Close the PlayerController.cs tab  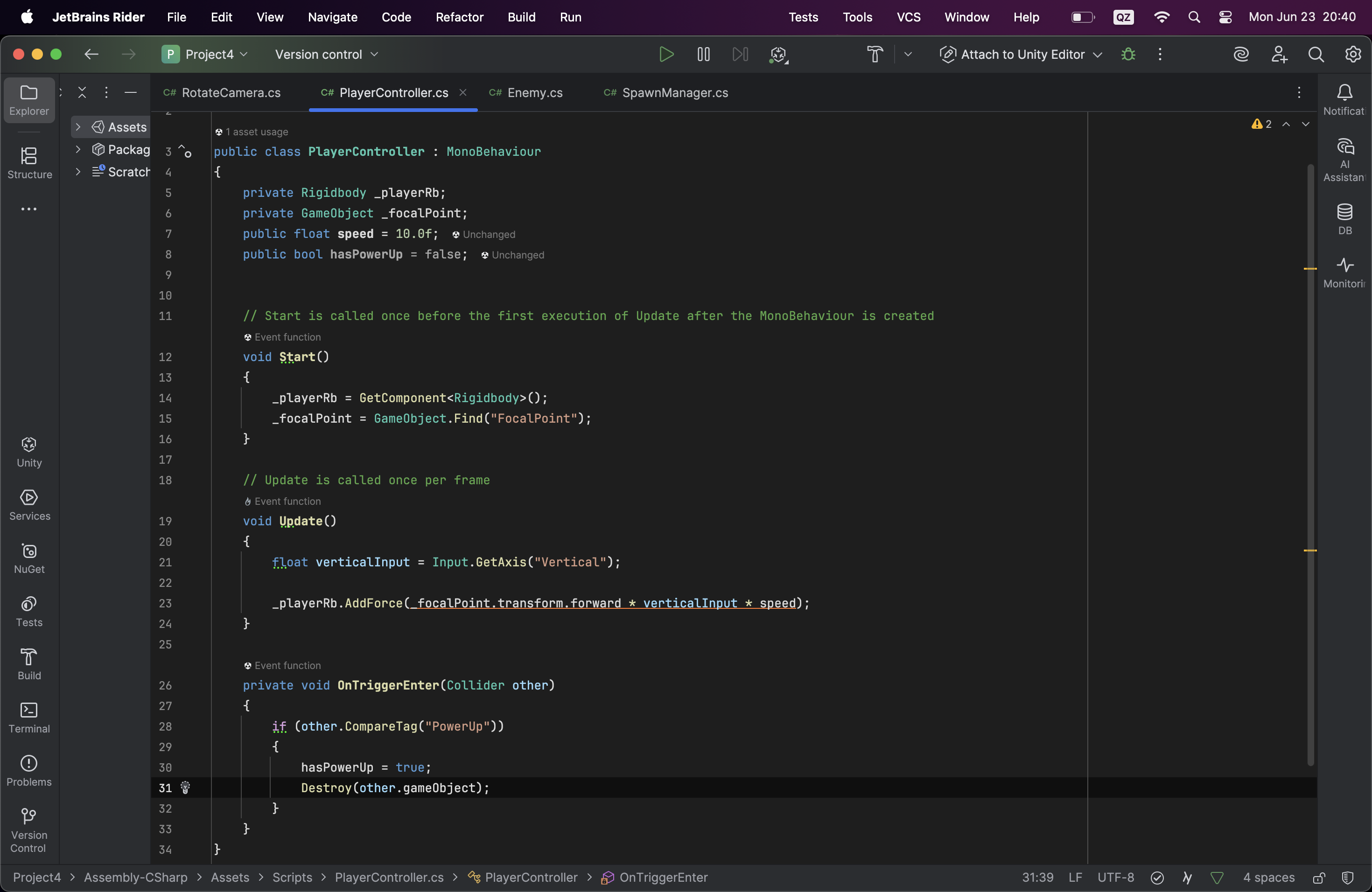[463, 92]
